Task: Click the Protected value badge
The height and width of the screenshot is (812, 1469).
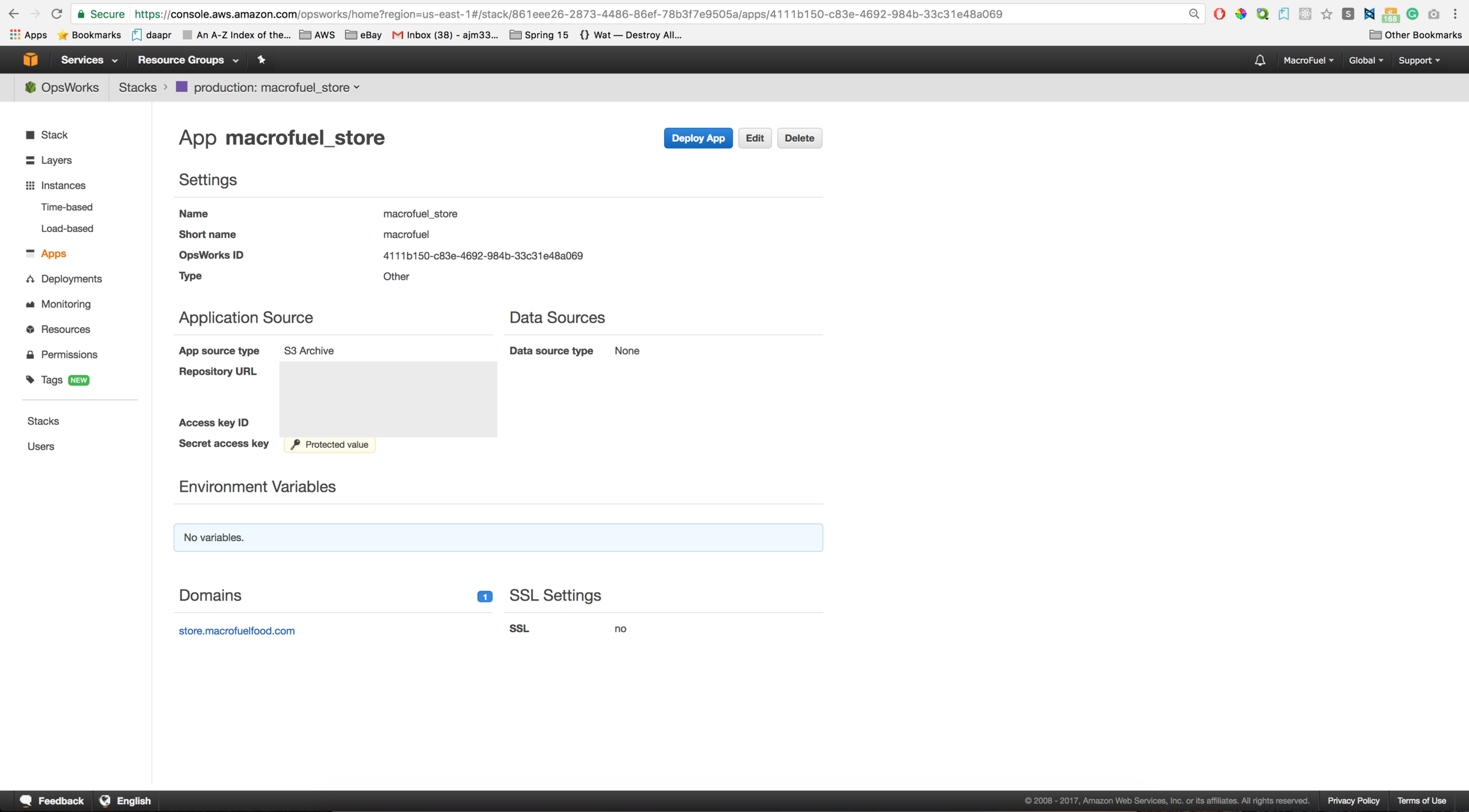Action: (x=330, y=445)
